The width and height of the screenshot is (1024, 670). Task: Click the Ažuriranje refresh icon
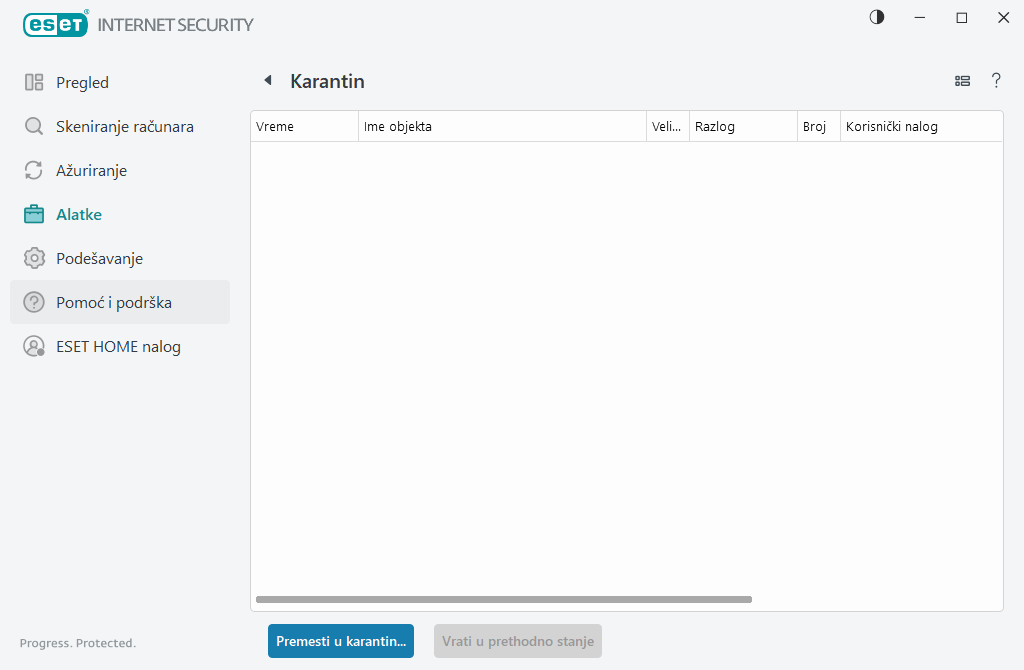pyautogui.click(x=34, y=171)
